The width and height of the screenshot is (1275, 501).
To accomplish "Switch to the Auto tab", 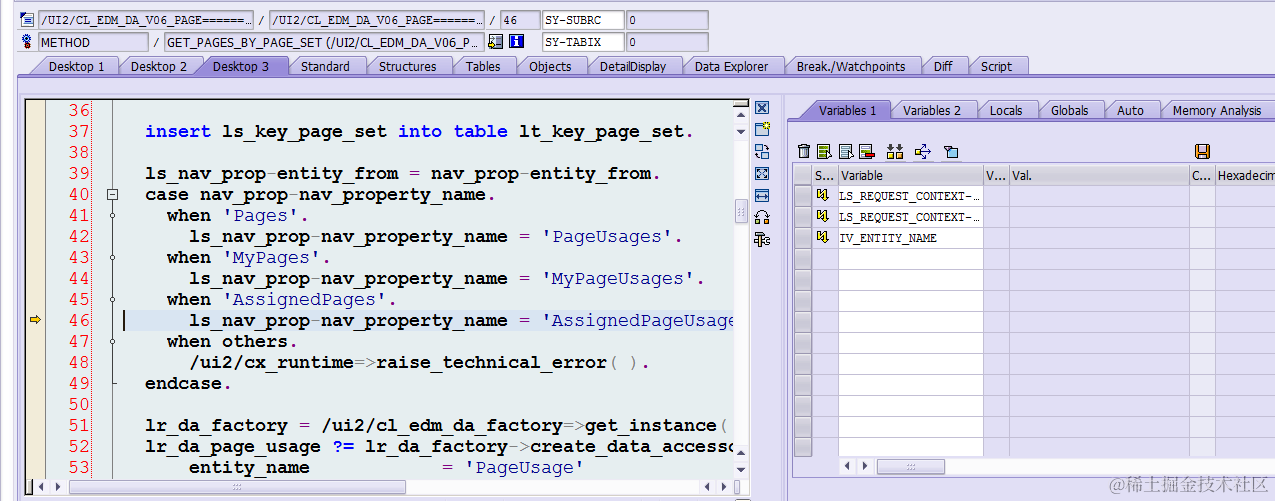I will point(1130,110).
